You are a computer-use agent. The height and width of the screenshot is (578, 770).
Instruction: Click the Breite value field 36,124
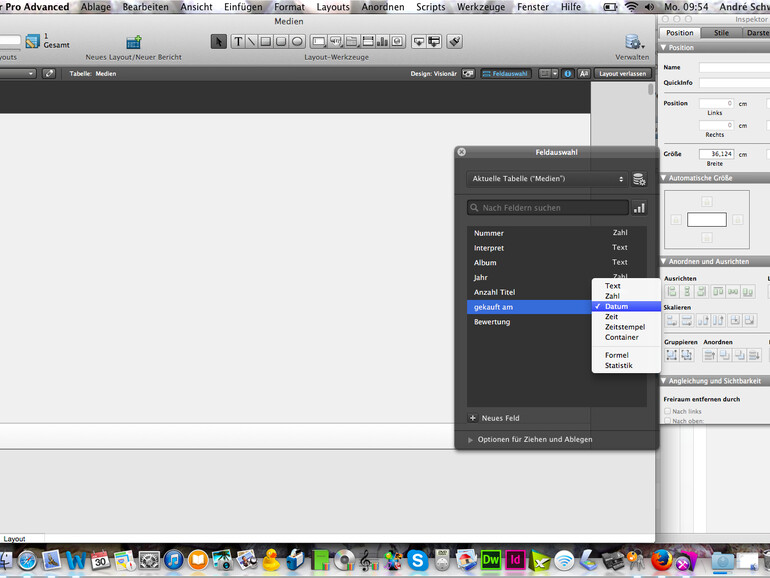716,154
